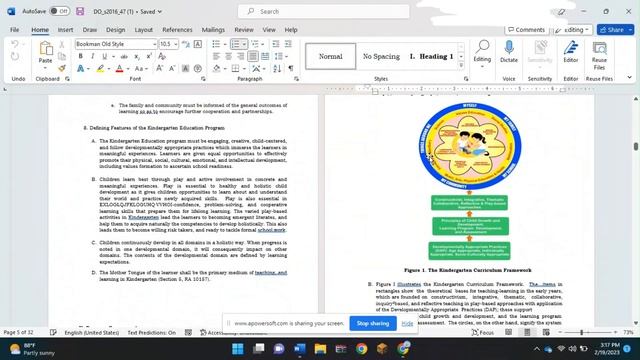Toggle AutoSave switch
The image size is (640, 360).
click(60, 11)
